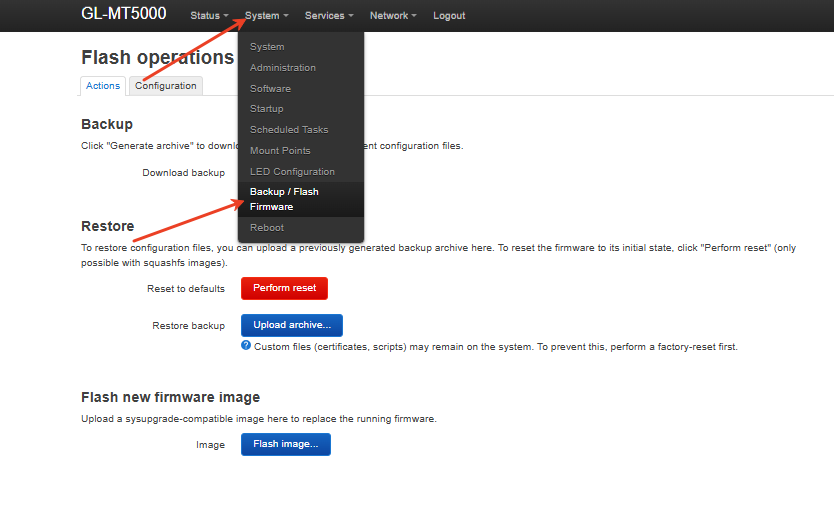
Task: Click the Restore section heading
Action: coord(107,226)
